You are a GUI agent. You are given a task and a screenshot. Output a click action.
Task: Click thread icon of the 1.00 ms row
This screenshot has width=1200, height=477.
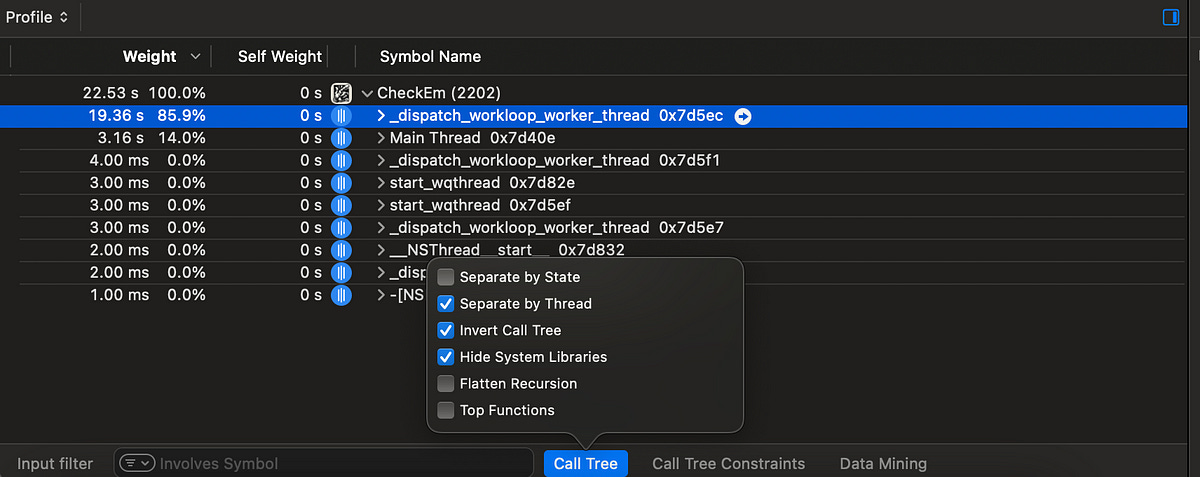pos(341,295)
